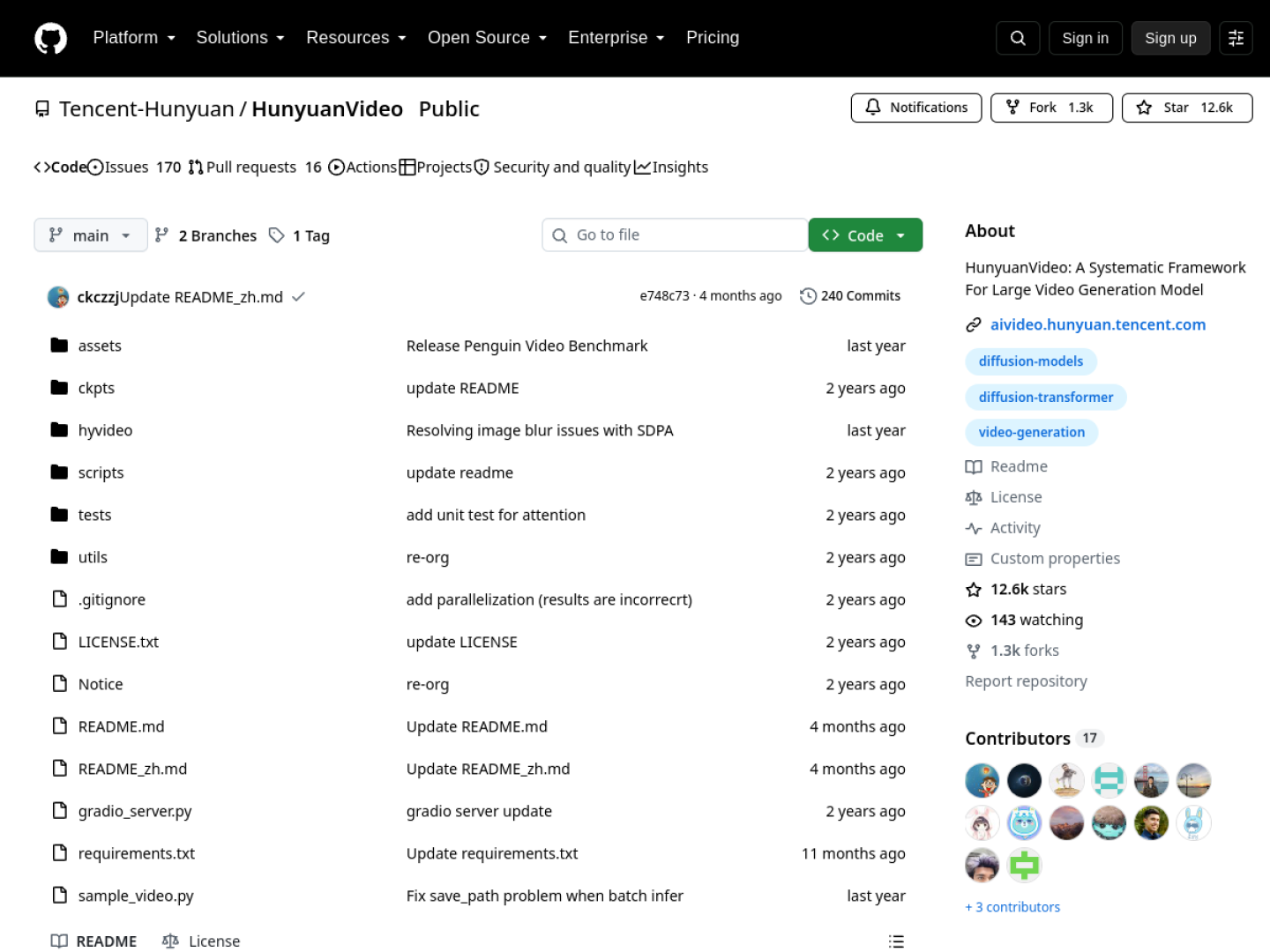1270x952 pixels.
Task: Star the HunyuanVideo repository
Action: click(1187, 108)
